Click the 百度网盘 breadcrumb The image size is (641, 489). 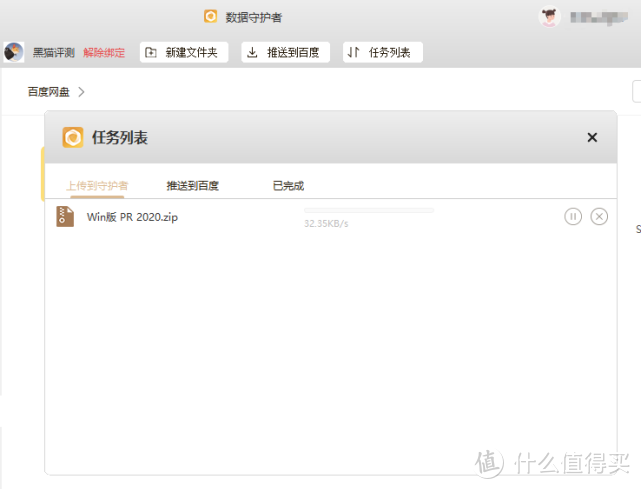pos(49,92)
